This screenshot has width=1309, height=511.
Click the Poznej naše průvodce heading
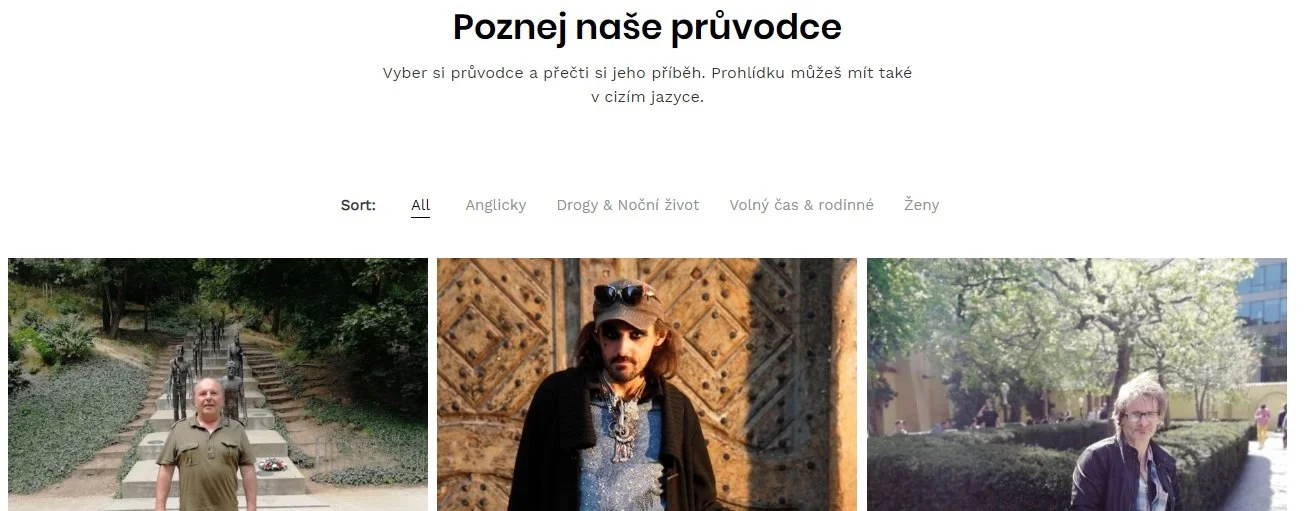647,28
